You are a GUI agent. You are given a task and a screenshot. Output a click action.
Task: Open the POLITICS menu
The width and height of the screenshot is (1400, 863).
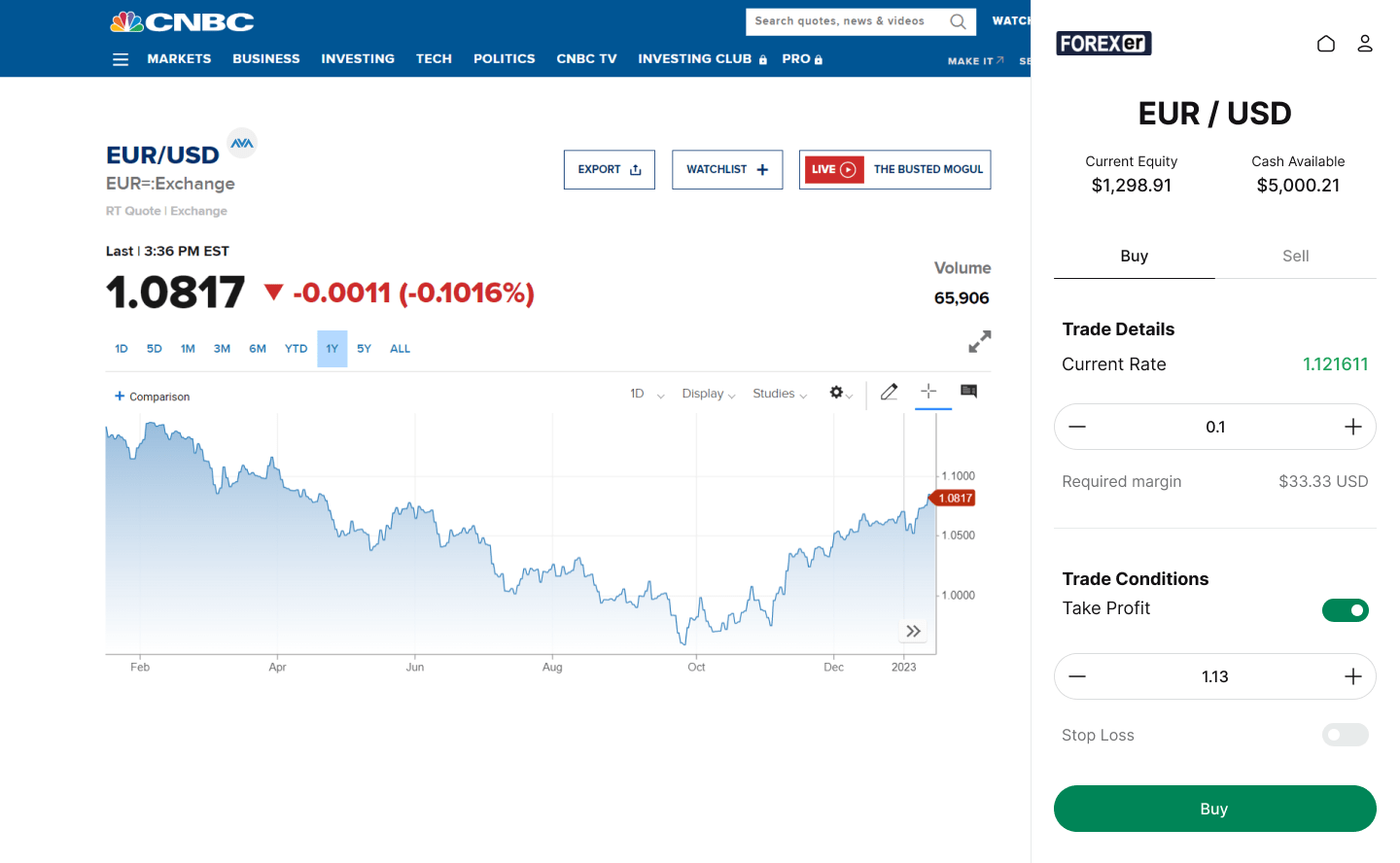click(505, 59)
